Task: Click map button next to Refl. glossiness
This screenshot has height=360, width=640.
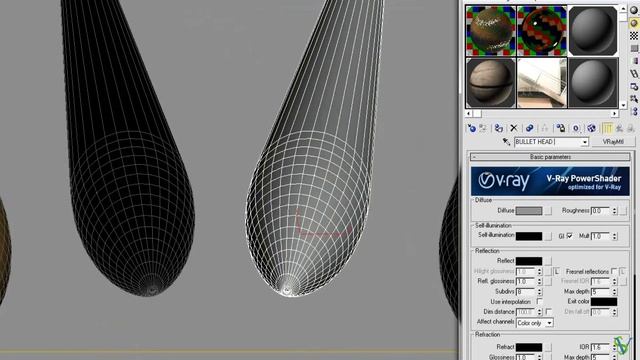Action: point(548,281)
